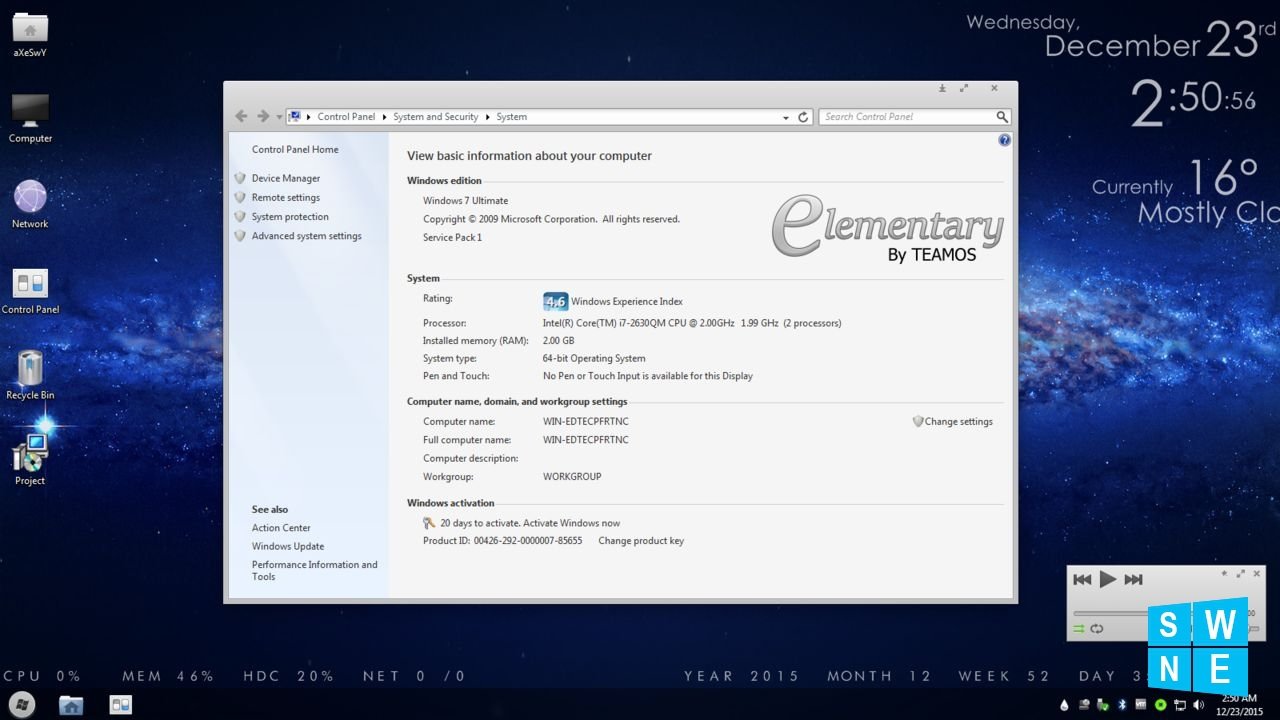The image size is (1280, 720).
Task: Go forward using the navigation arrow
Action: click(263, 117)
